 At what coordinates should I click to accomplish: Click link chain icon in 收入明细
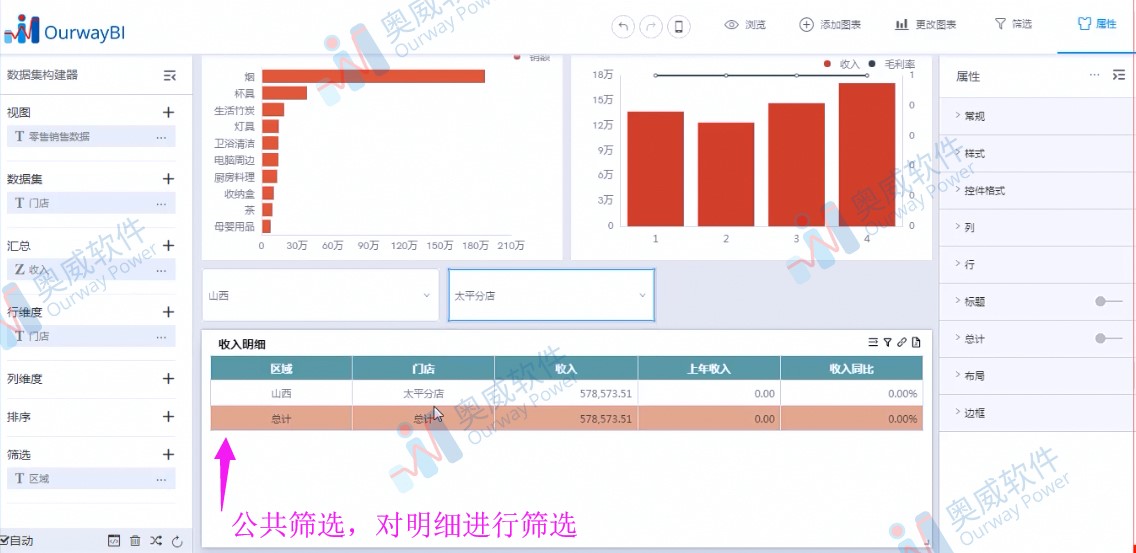902,343
